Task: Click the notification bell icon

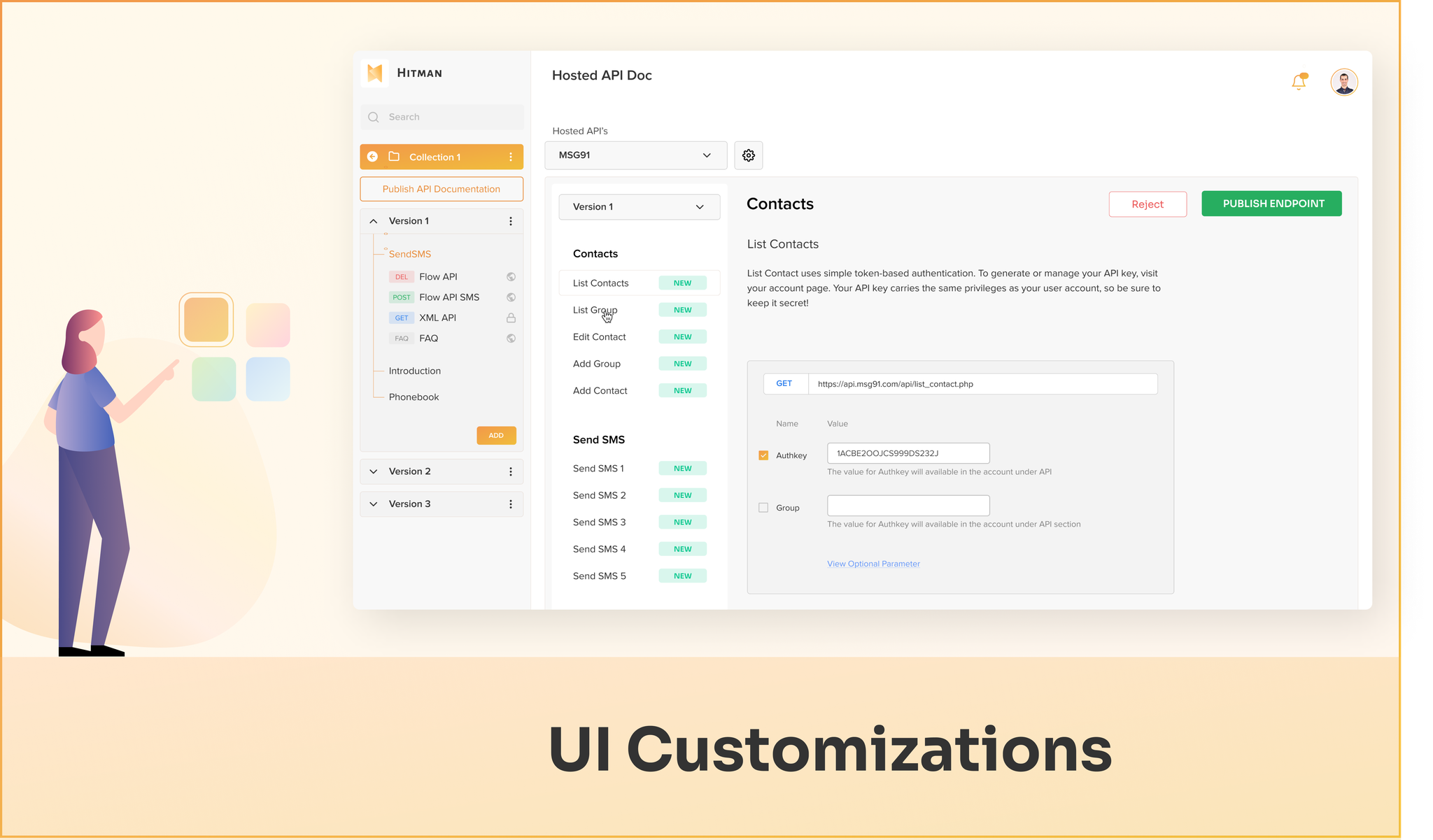Action: coord(1299,82)
